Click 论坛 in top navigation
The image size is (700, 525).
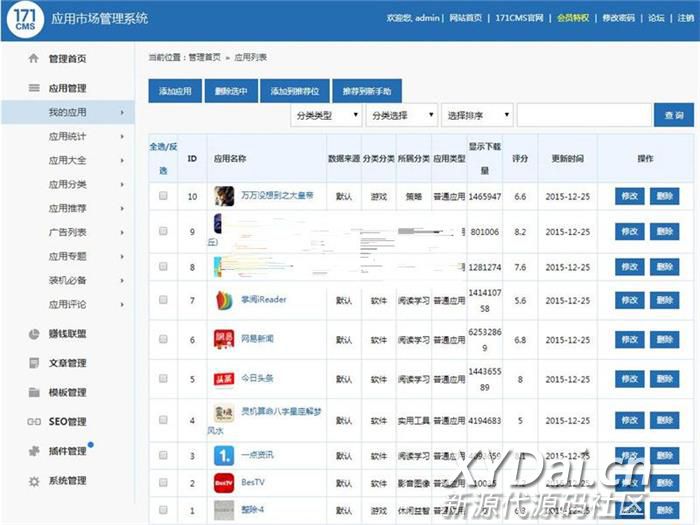[x=656, y=18]
